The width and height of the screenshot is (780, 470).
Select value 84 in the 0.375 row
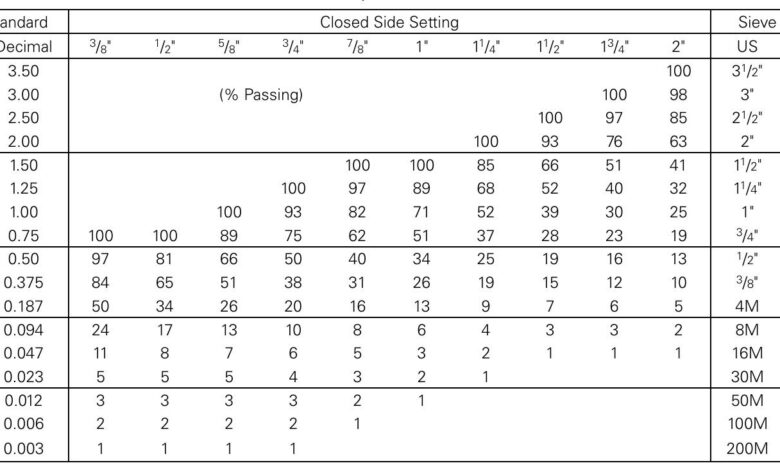coord(100,282)
